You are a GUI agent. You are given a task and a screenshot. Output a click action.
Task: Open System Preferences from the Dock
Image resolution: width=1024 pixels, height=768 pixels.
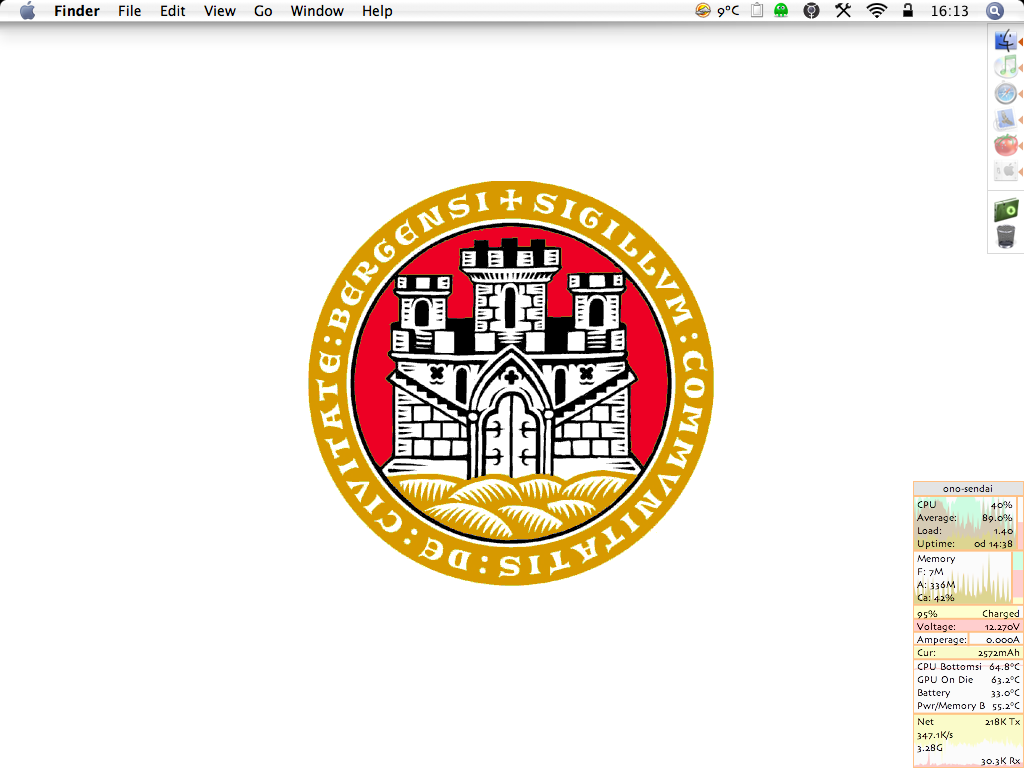(x=1006, y=171)
